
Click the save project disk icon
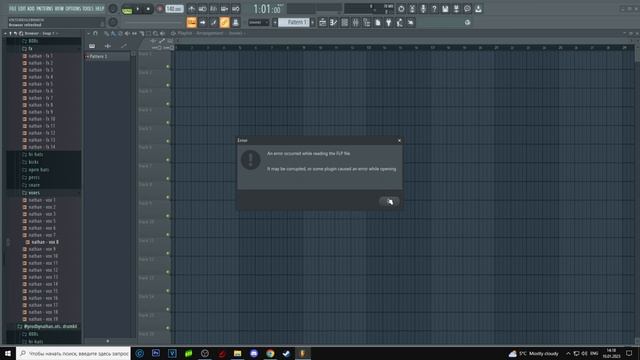[x=445, y=9]
